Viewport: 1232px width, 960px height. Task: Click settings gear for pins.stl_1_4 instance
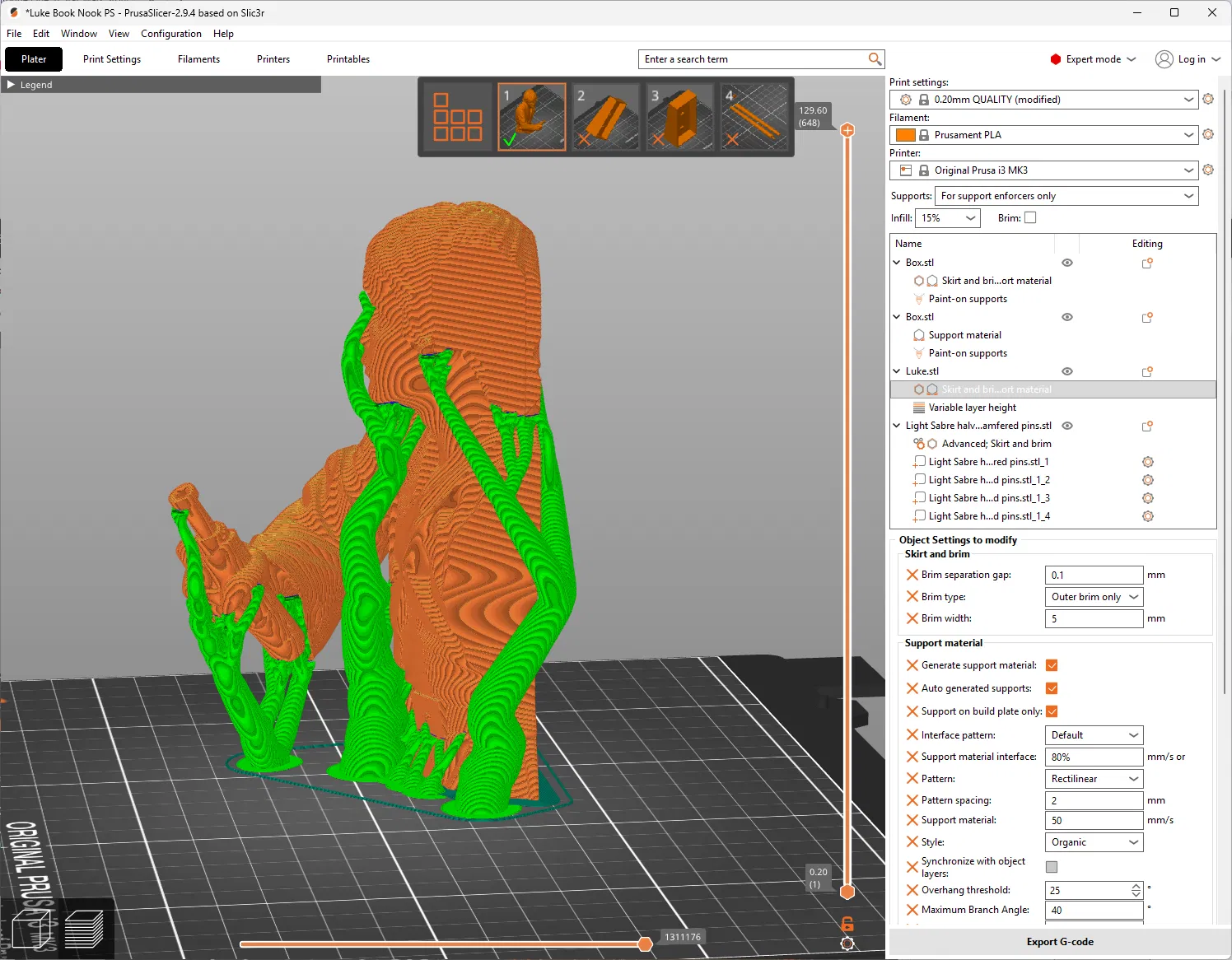[x=1148, y=516]
